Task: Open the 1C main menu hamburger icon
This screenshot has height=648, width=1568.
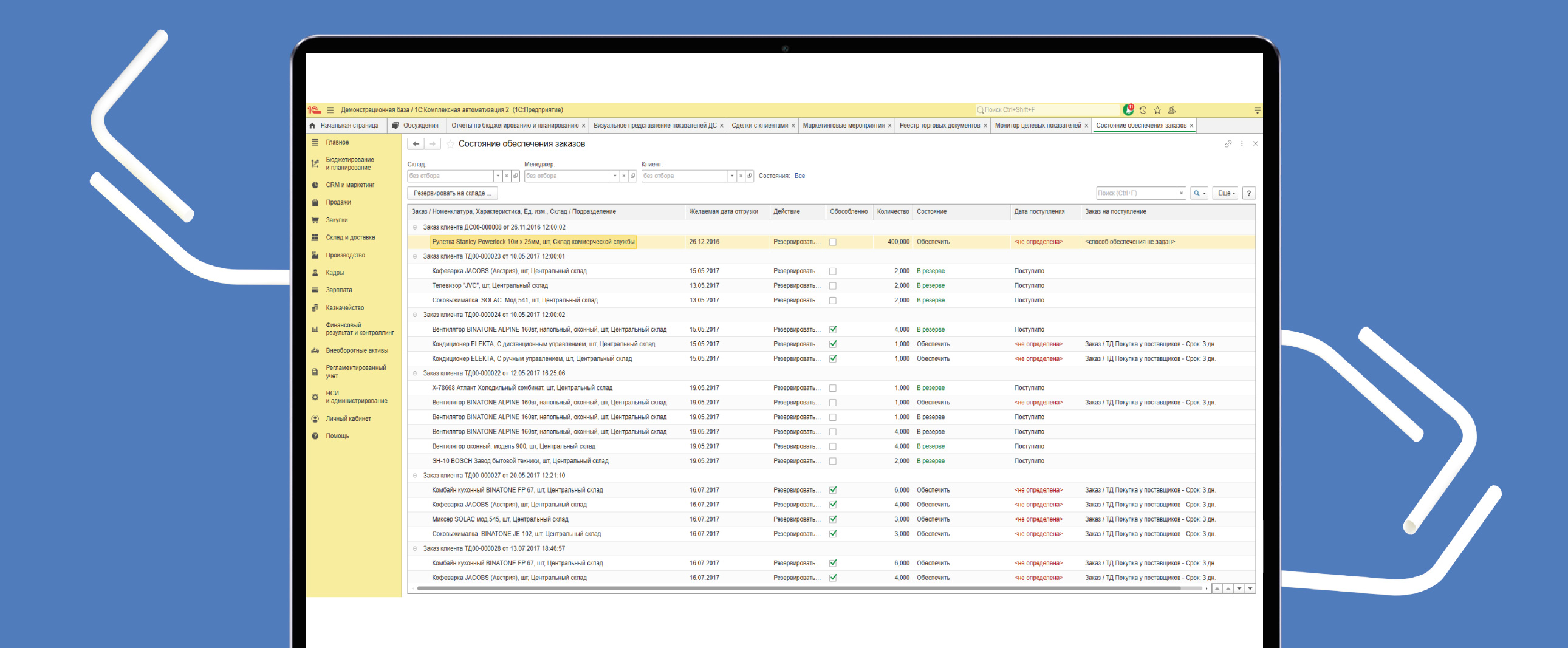Action: click(x=330, y=110)
